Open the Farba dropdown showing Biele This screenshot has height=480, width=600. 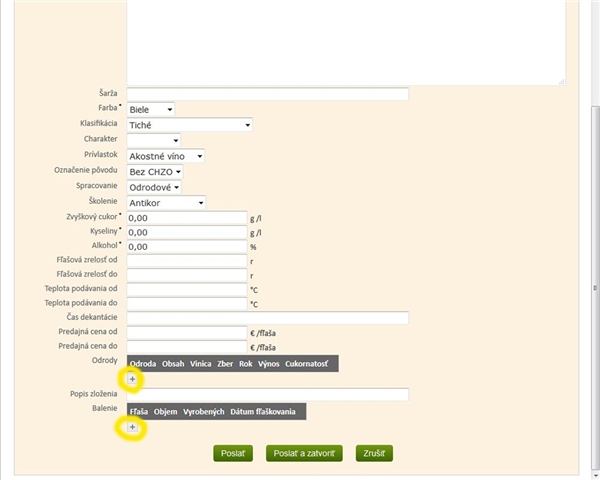click(151, 109)
